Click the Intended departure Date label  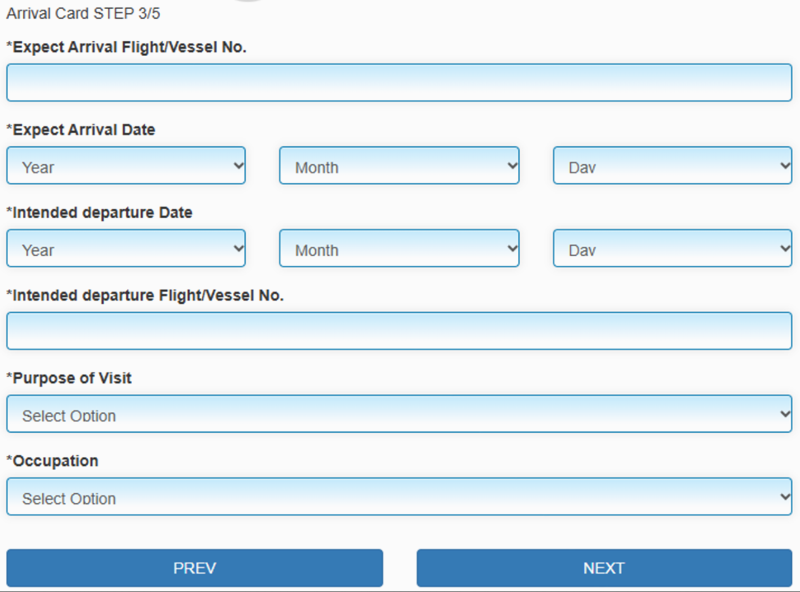(x=99, y=212)
